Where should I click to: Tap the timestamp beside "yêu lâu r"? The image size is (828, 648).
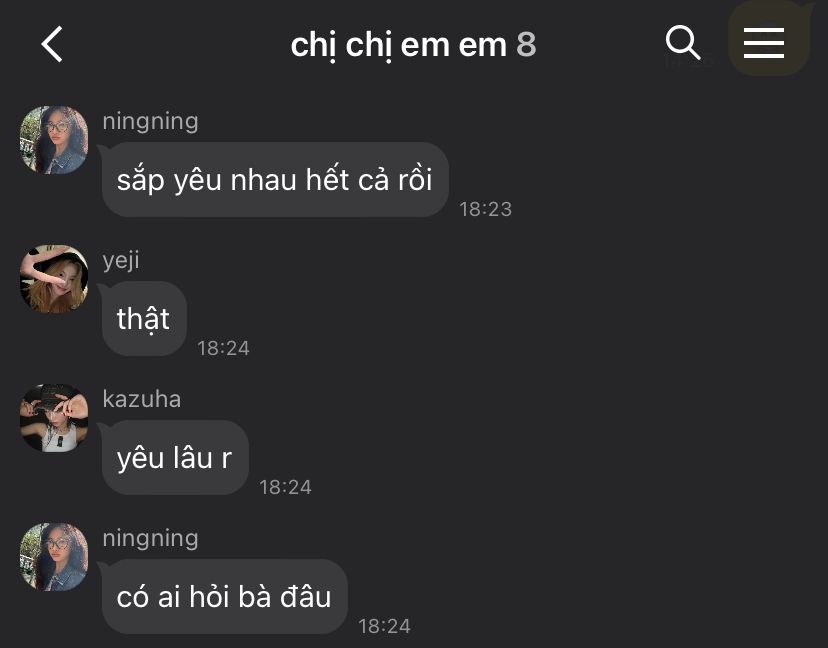285,487
